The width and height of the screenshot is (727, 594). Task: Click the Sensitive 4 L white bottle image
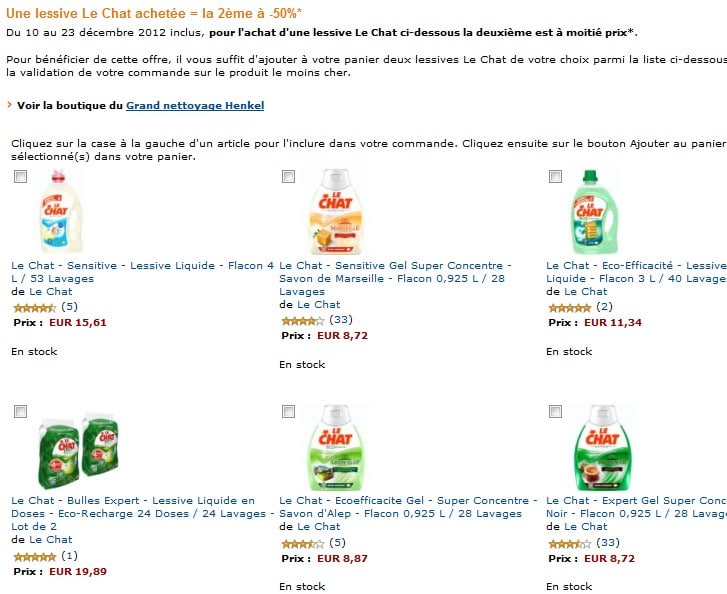point(59,211)
